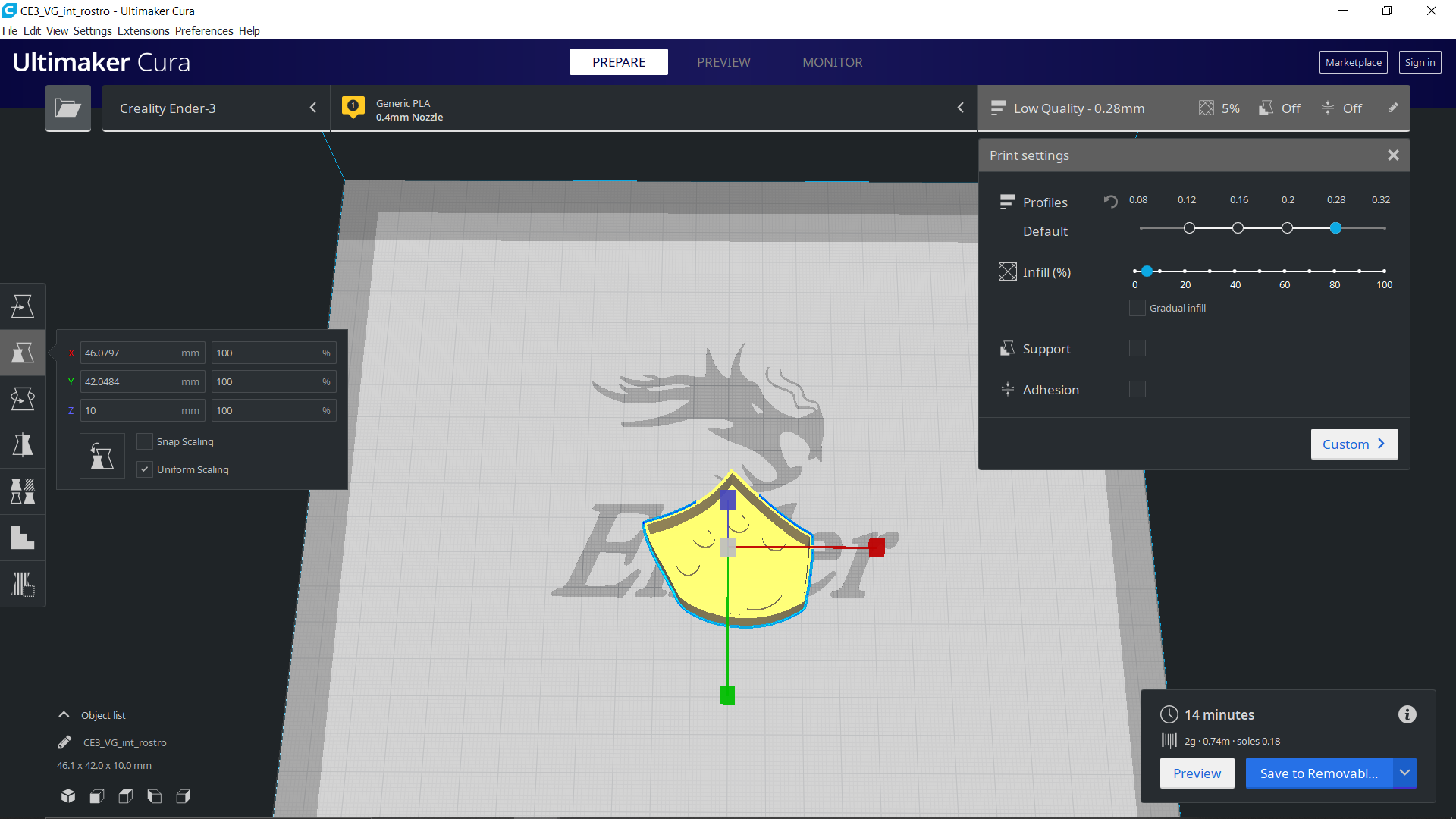Drag the layer quality profile slider
Viewport: 1456px width, 819px height.
[1336, 228]
